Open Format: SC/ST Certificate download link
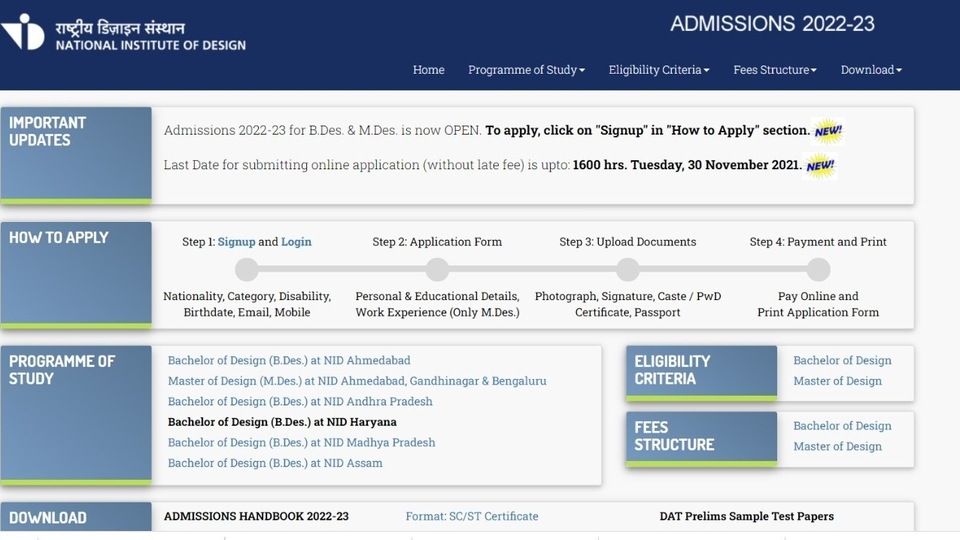This screenshot has width=960, height=540. 472,516
